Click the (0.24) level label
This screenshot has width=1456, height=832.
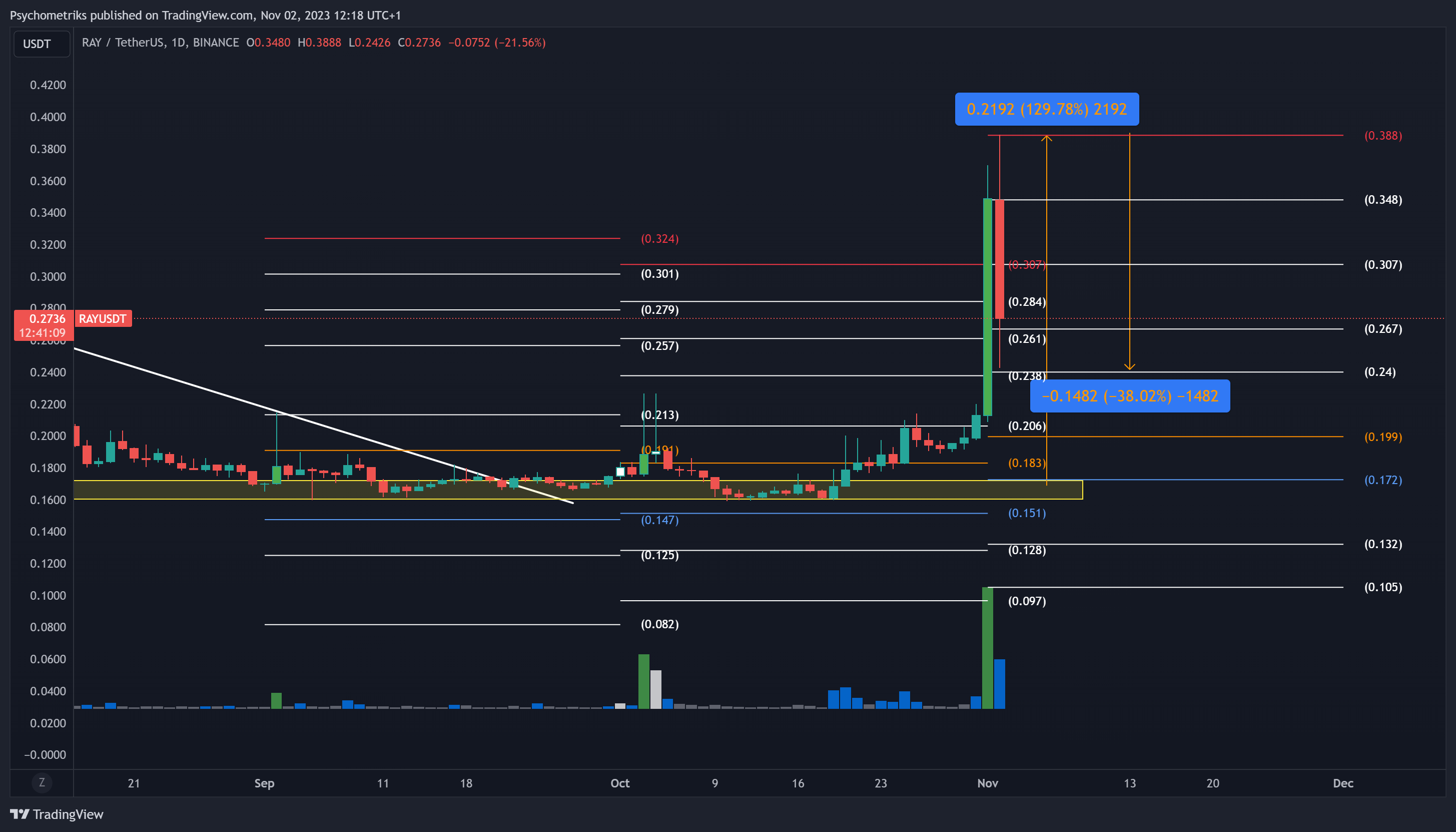click(x=1379, y=372)
